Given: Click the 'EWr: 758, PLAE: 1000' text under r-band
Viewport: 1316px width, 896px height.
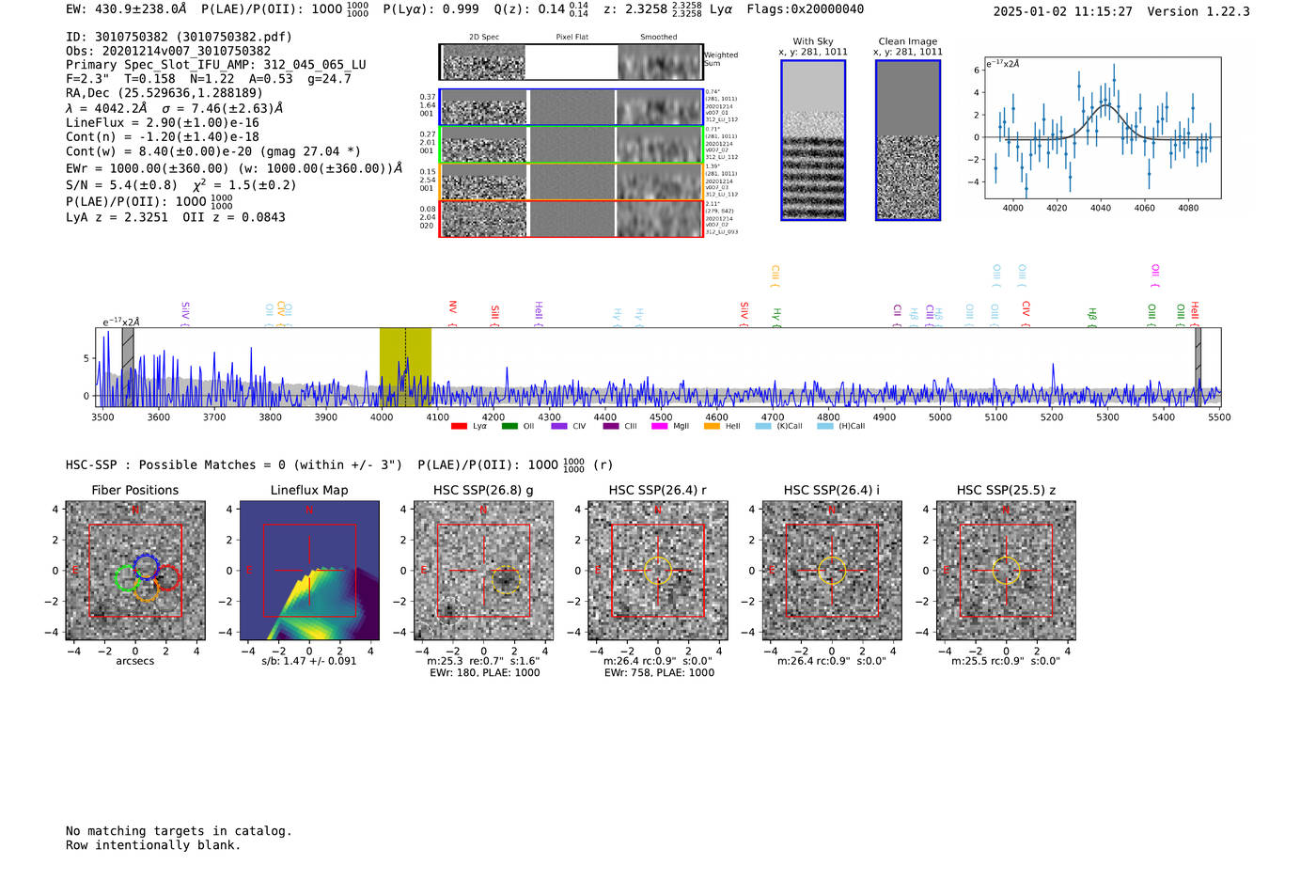Looking at the screenshot, I should (659, 672).
